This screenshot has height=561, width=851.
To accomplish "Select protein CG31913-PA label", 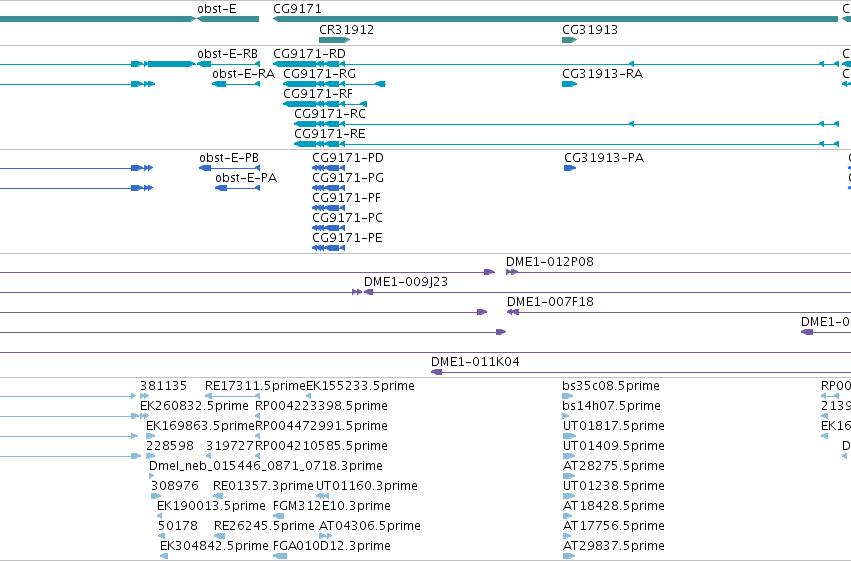I will 604,158.
